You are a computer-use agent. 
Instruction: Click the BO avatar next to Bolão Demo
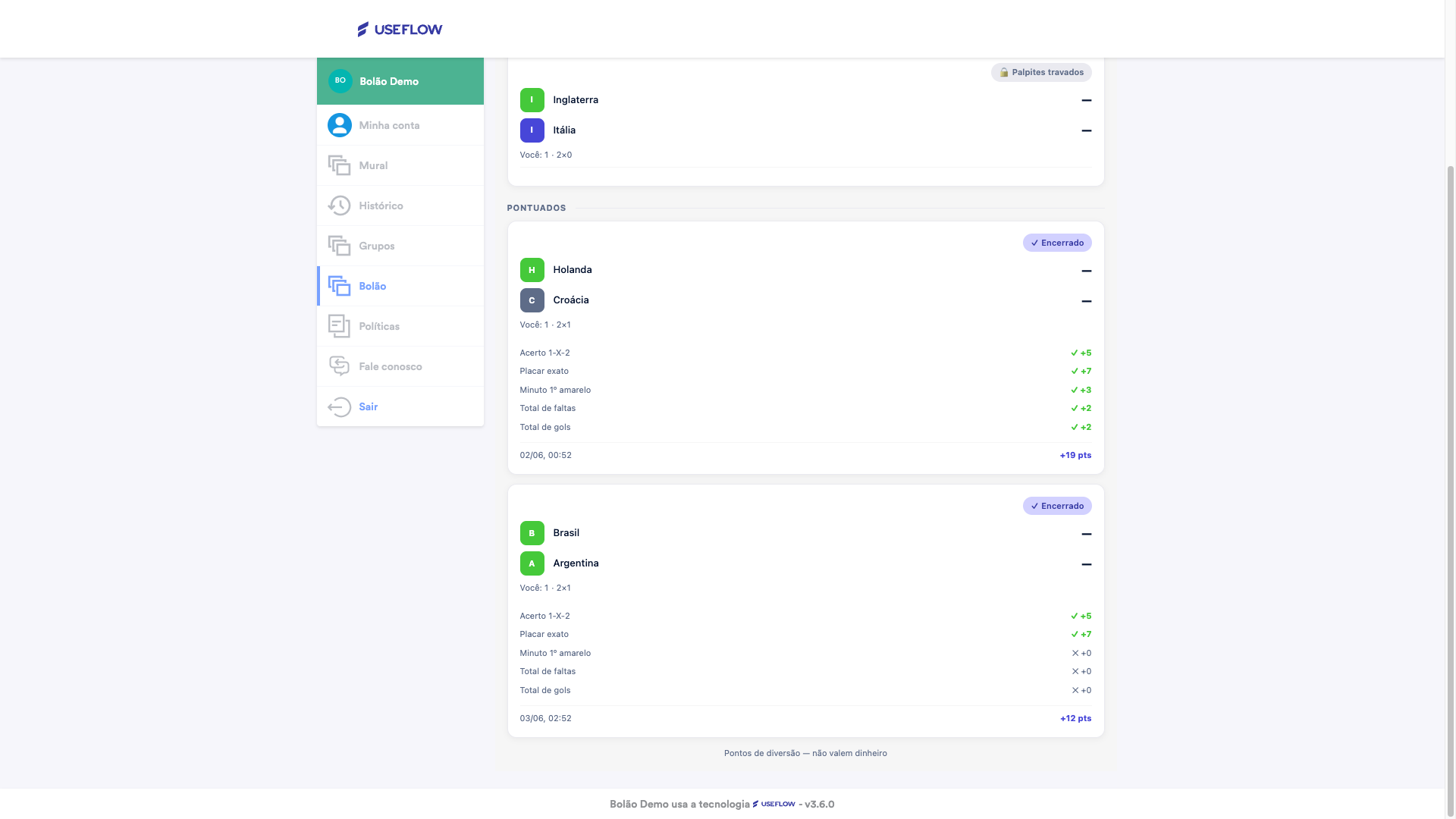point(340,80)
